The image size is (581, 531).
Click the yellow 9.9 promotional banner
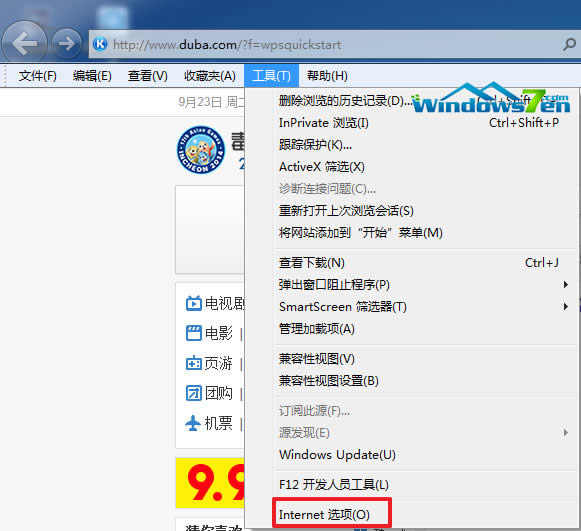(210, 483)
